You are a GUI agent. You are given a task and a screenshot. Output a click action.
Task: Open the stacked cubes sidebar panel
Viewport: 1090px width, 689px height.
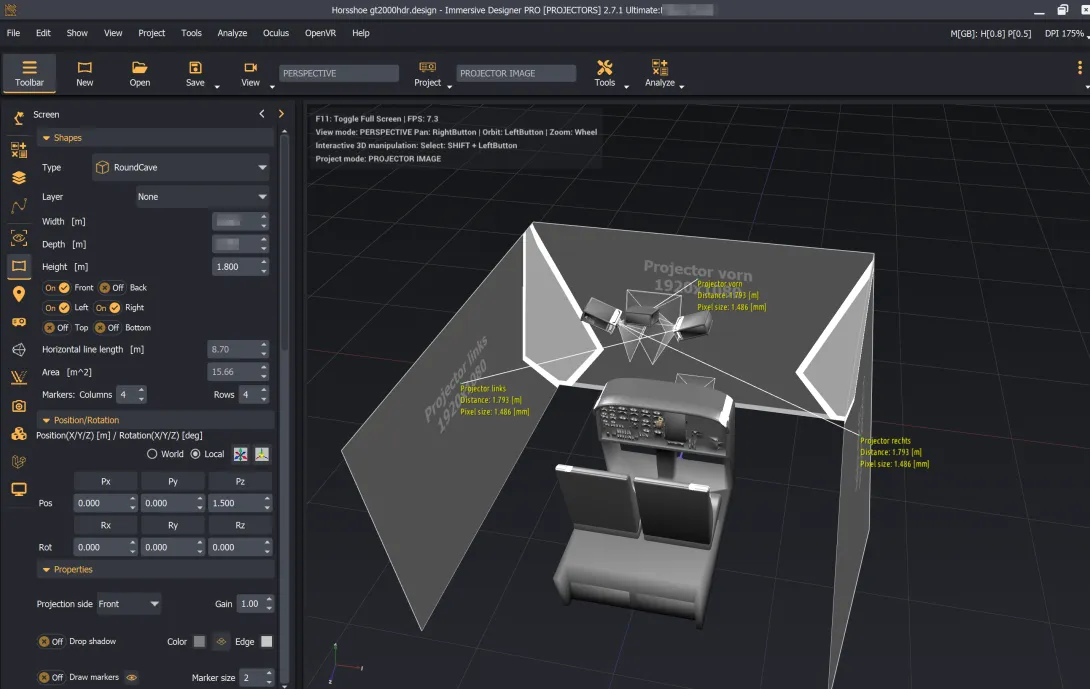pos(19,434)
